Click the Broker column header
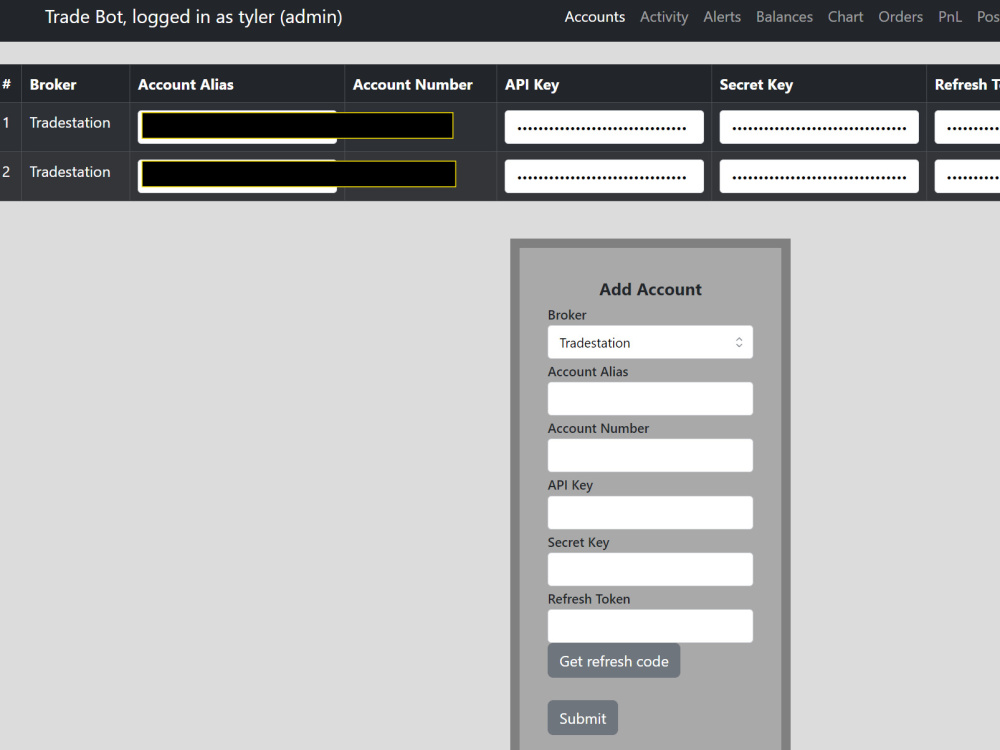 tap(53, 84)
